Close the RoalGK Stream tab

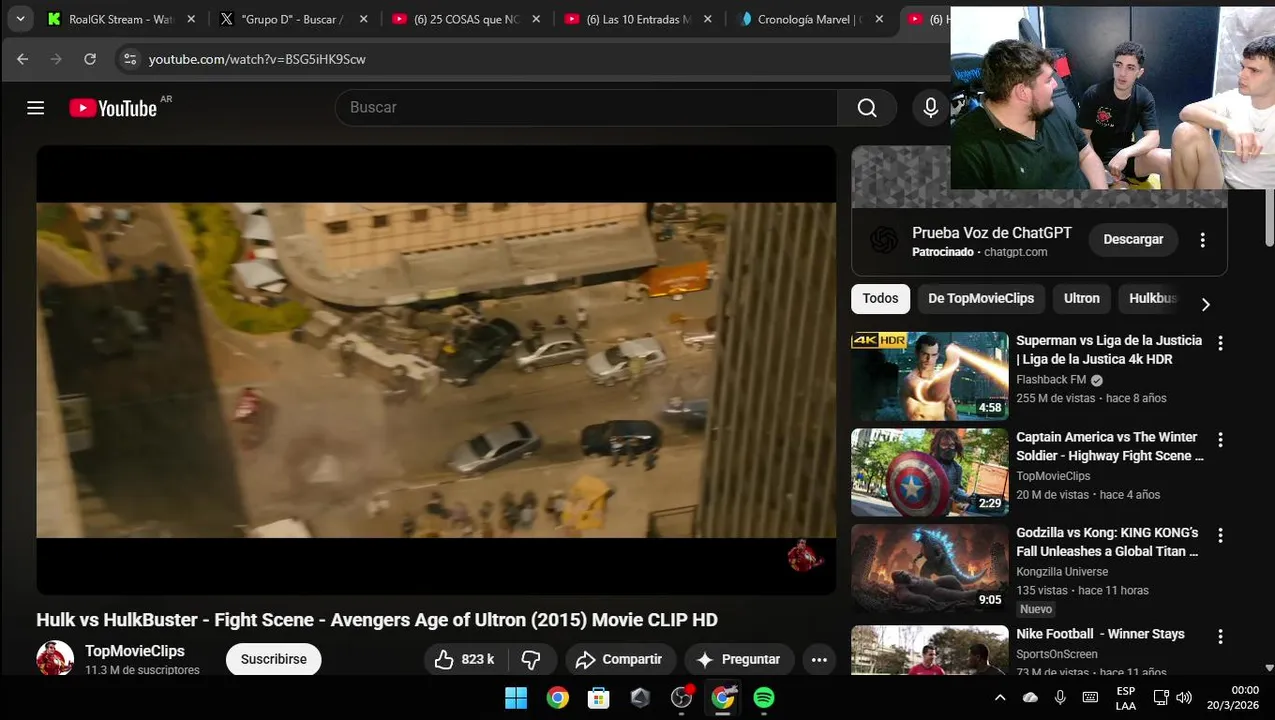(191, 19)
